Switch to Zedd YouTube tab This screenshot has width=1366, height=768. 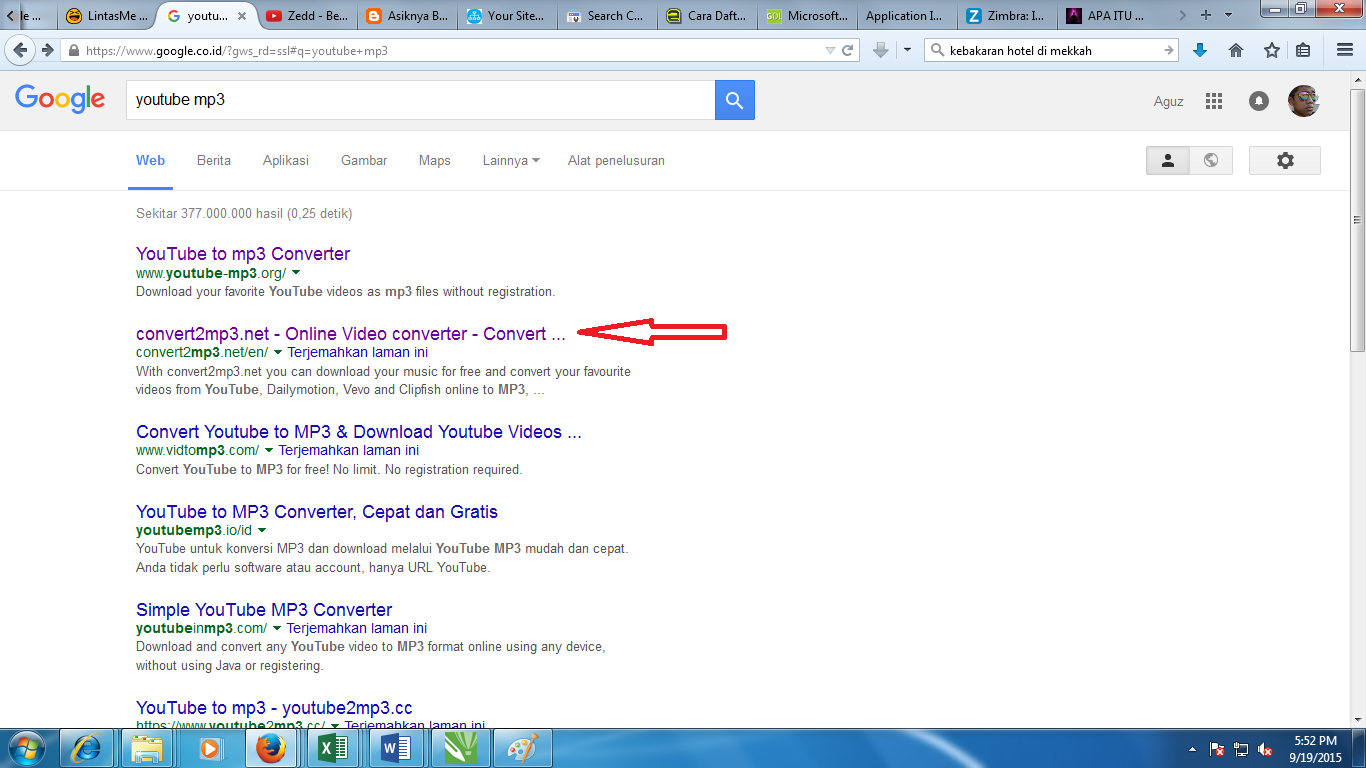point(308,15)
